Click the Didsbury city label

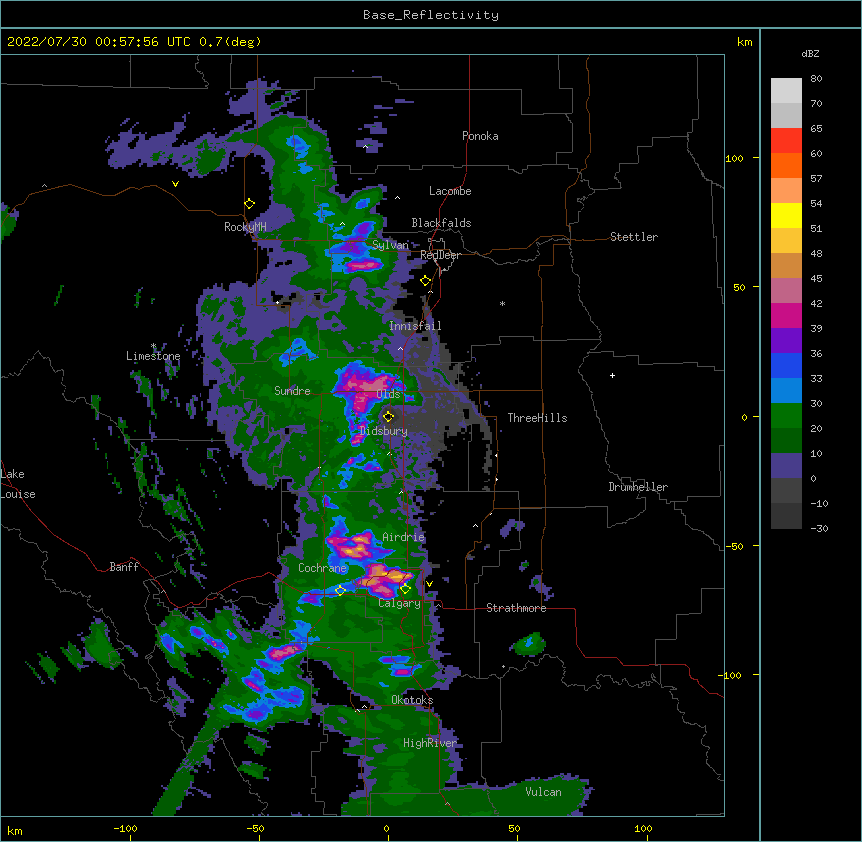pos(383,431)
